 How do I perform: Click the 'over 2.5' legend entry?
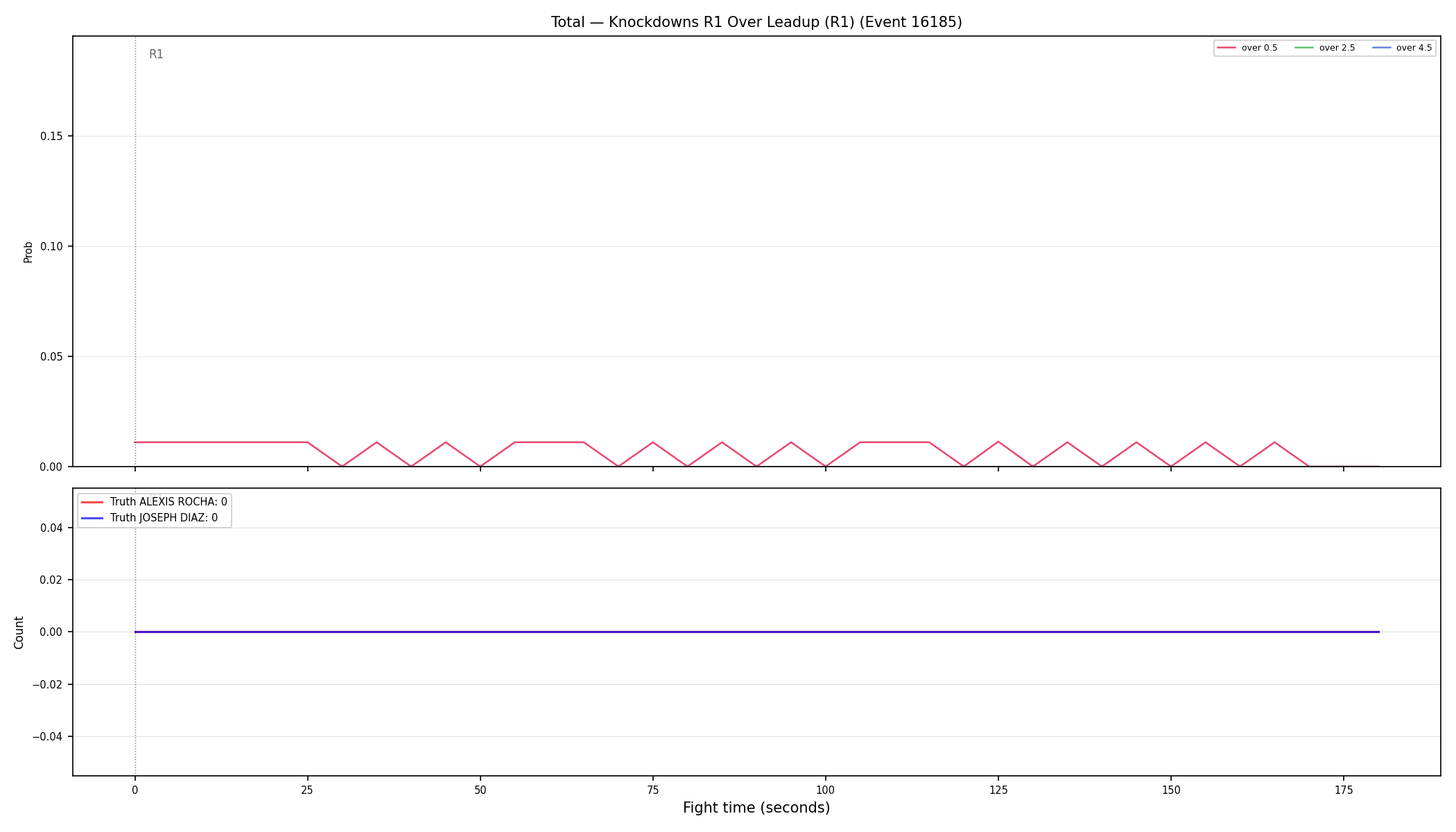coord(1325,48)
